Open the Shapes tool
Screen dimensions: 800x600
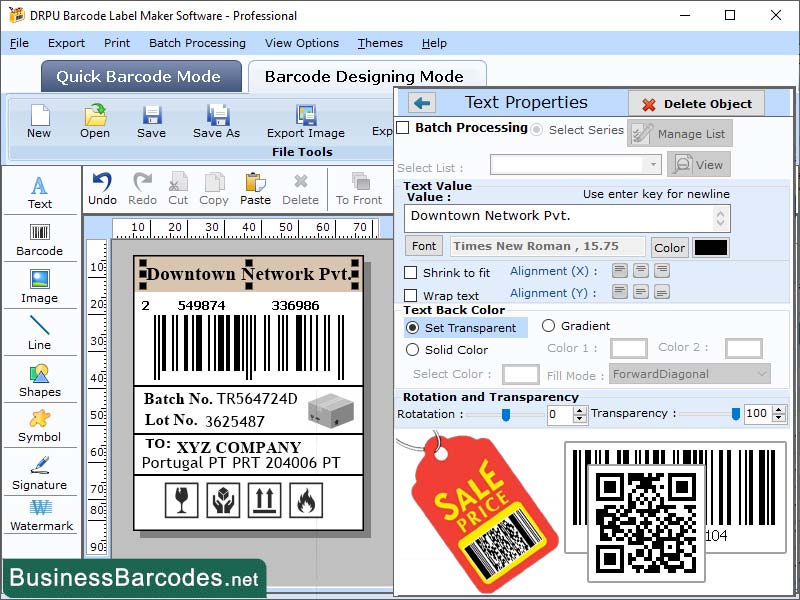(40, 380)
